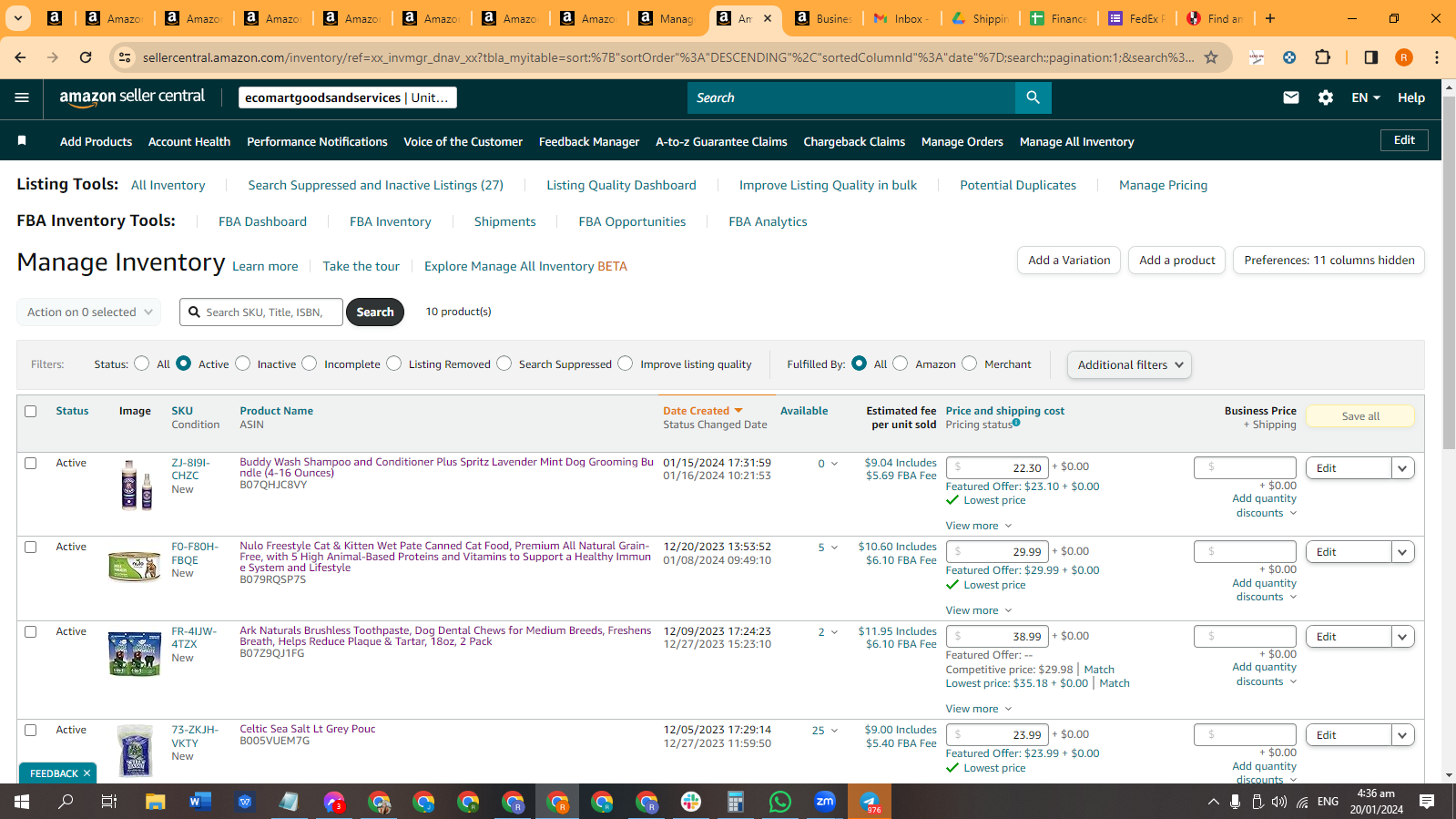
Task: Open Account Health in the top menu
Action: pos(189,141)
